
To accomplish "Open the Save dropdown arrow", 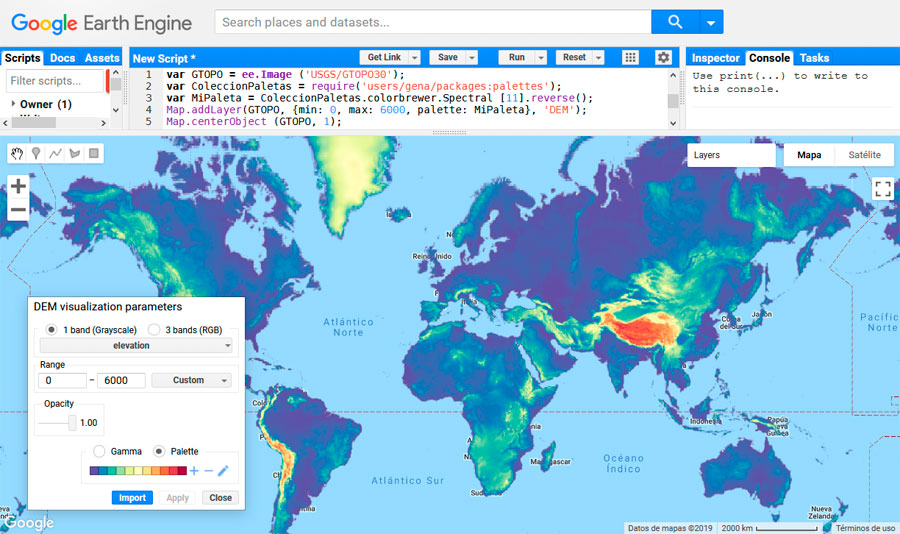I will coord(472,57).
